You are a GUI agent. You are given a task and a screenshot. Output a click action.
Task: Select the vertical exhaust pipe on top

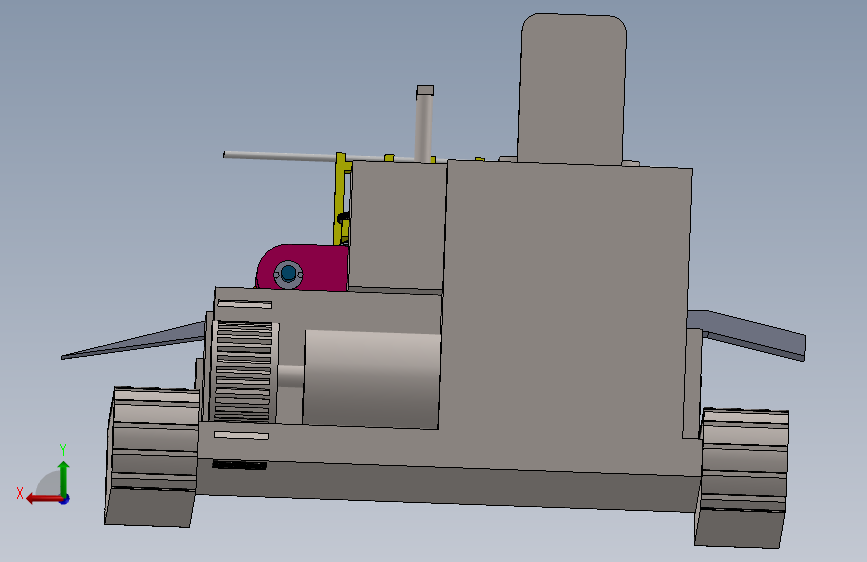[424, 123]
